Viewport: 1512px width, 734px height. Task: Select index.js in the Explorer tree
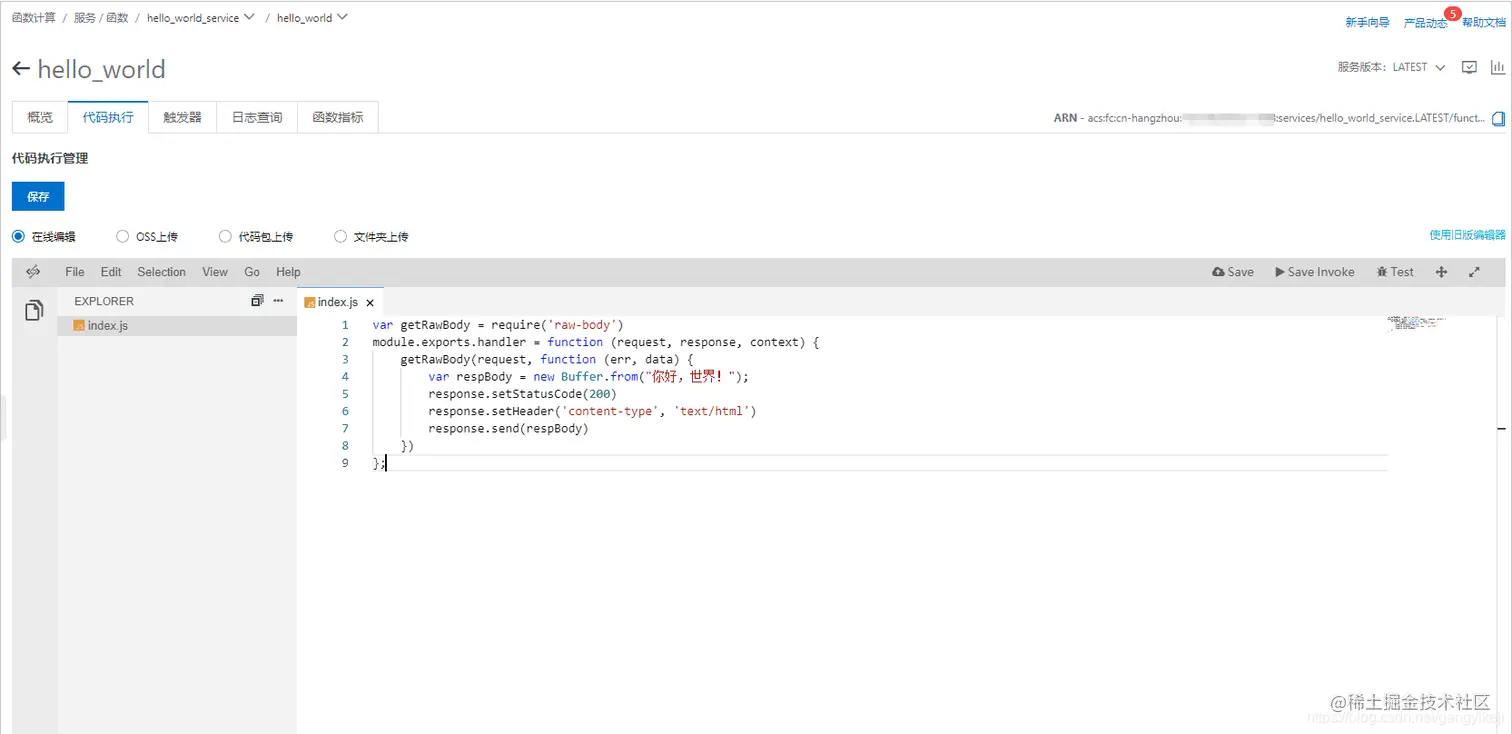(x=177, y=326)
